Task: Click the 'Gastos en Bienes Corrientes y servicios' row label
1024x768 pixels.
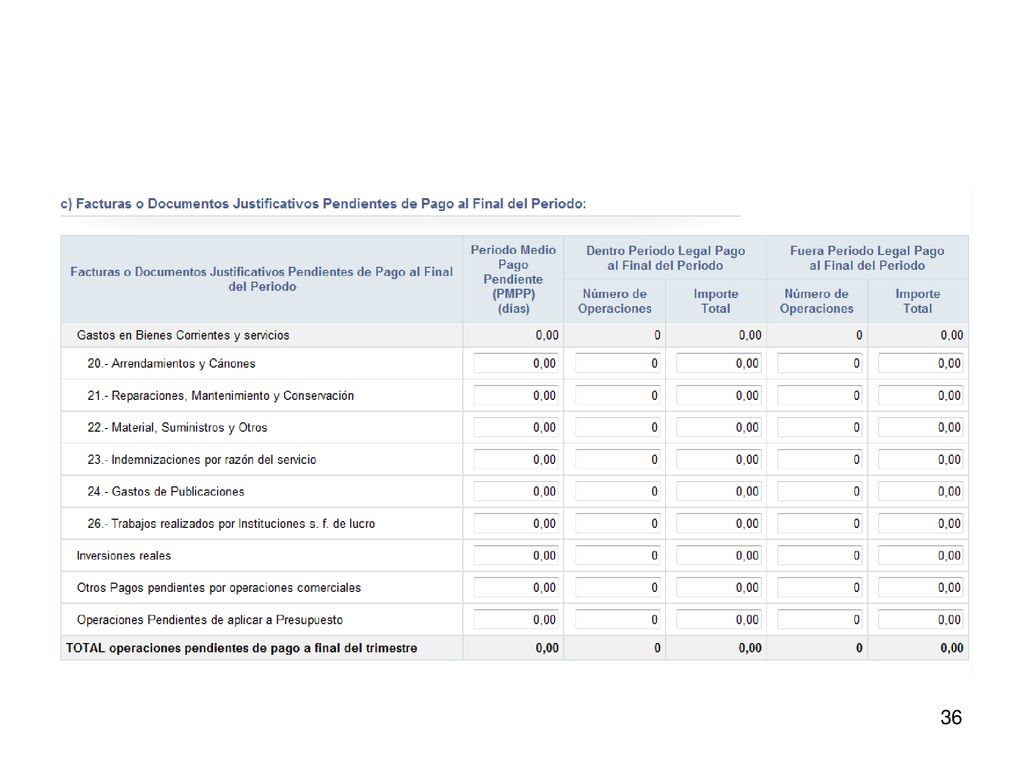Action: coord(183,335)
